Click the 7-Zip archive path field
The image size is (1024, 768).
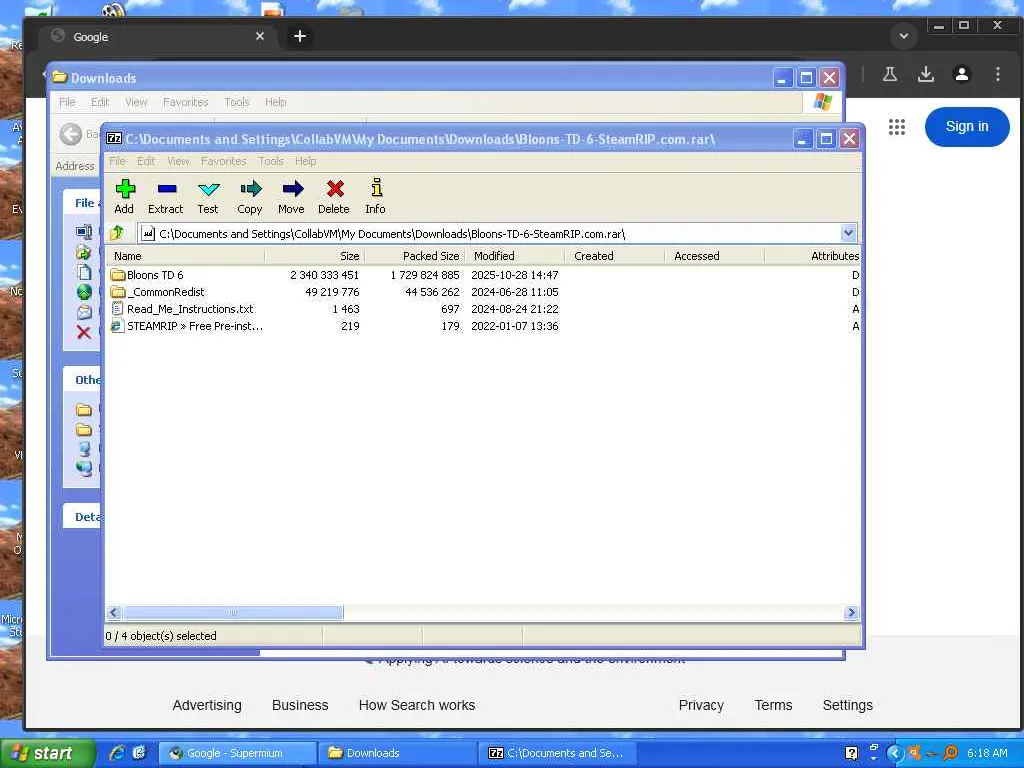coord(489,233)
